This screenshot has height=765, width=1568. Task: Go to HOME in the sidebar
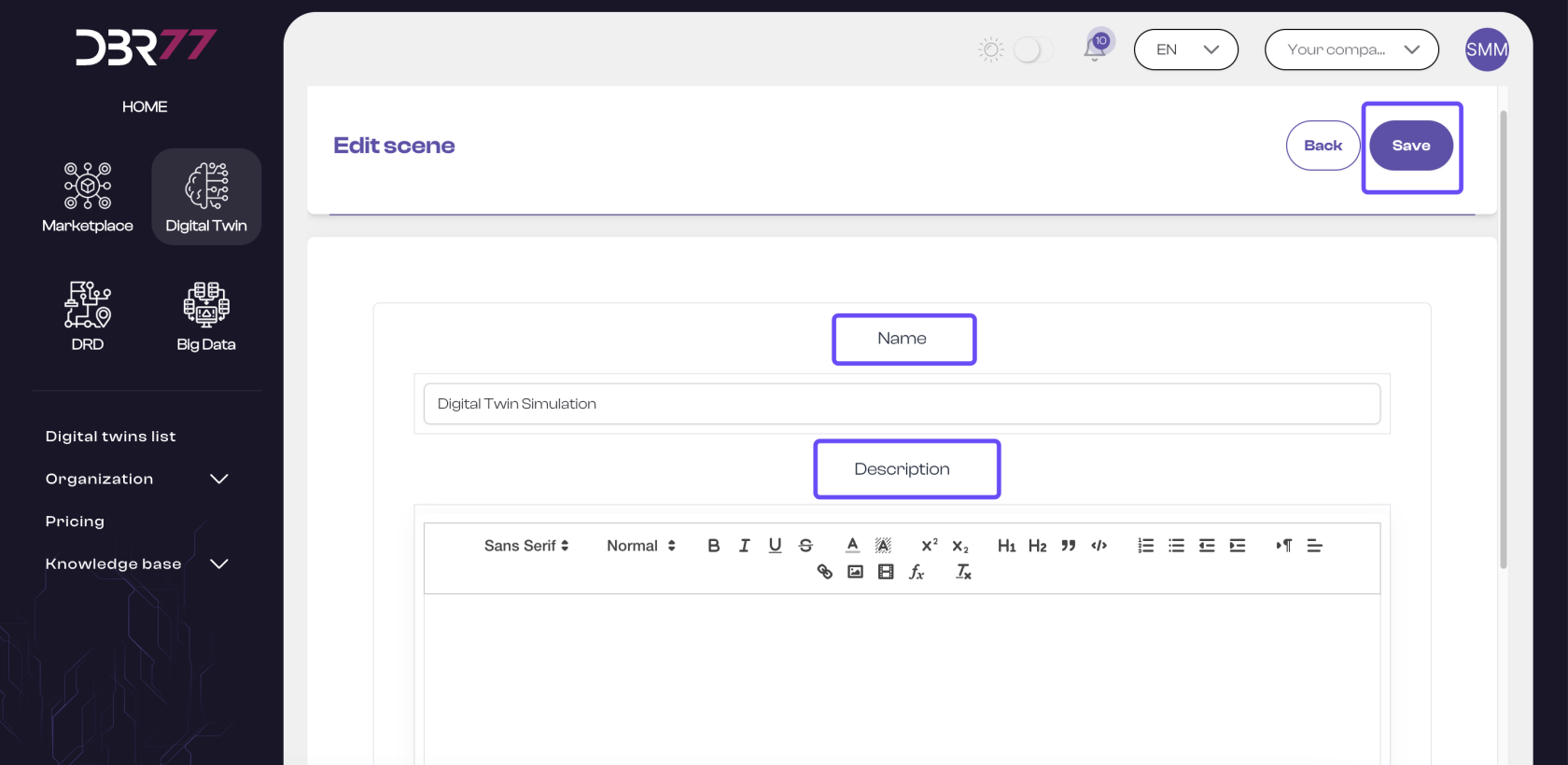click(145, 106)
